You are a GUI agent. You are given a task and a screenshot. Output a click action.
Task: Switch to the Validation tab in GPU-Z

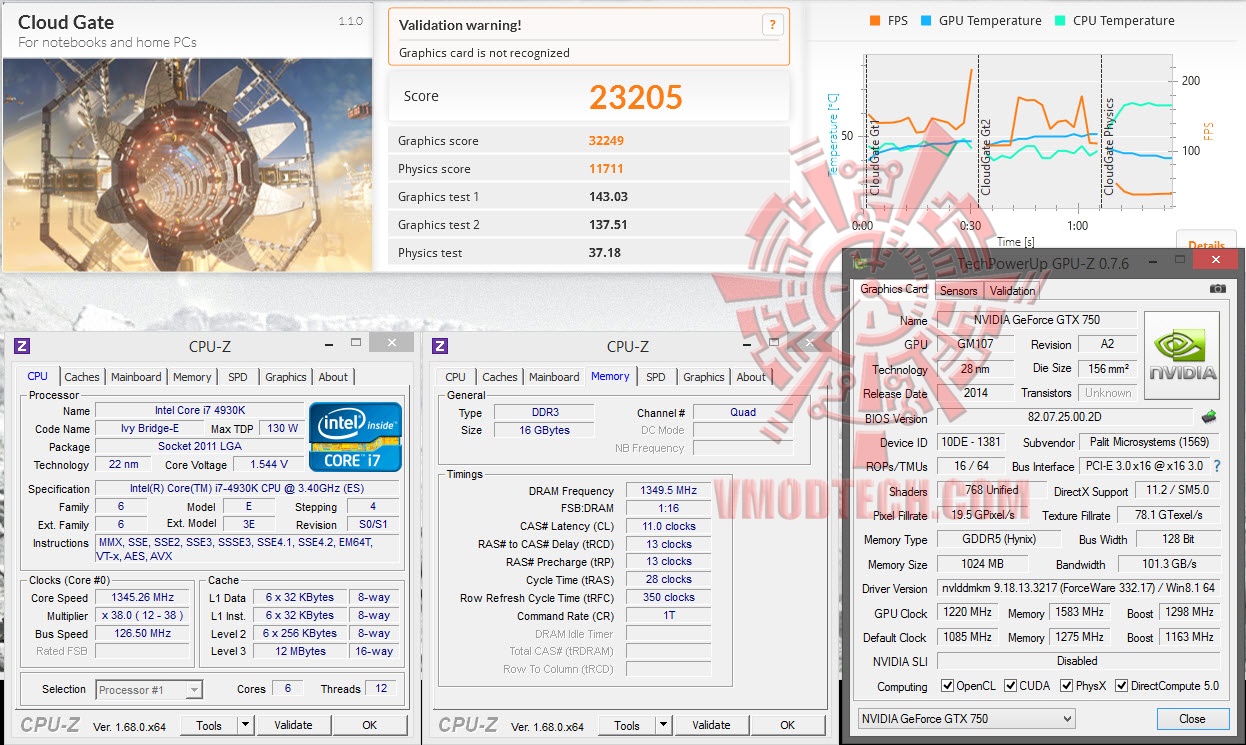pyautogui.click(x=1013, y=291)
